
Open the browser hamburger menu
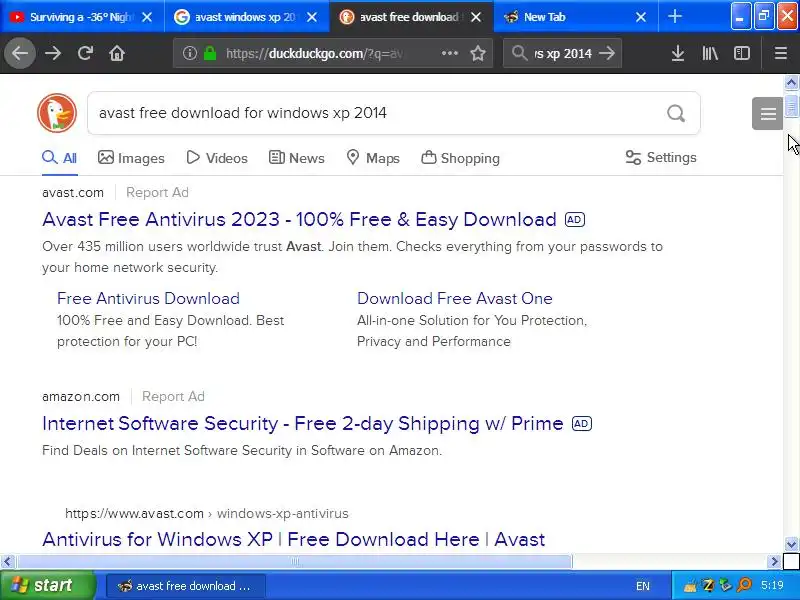(x=780, y=53)
